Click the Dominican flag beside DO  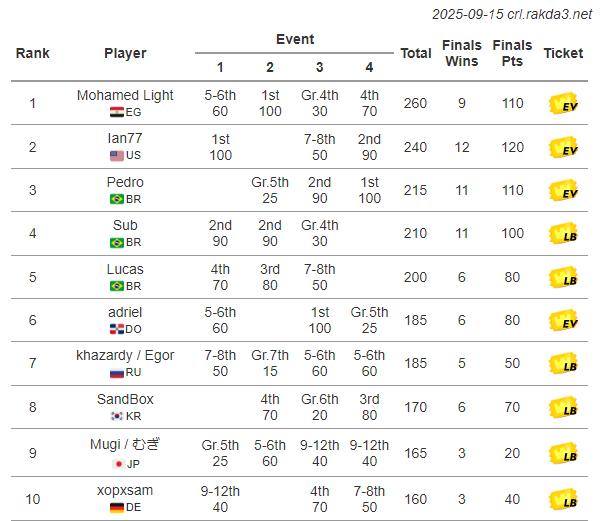(x=117, y=329)
